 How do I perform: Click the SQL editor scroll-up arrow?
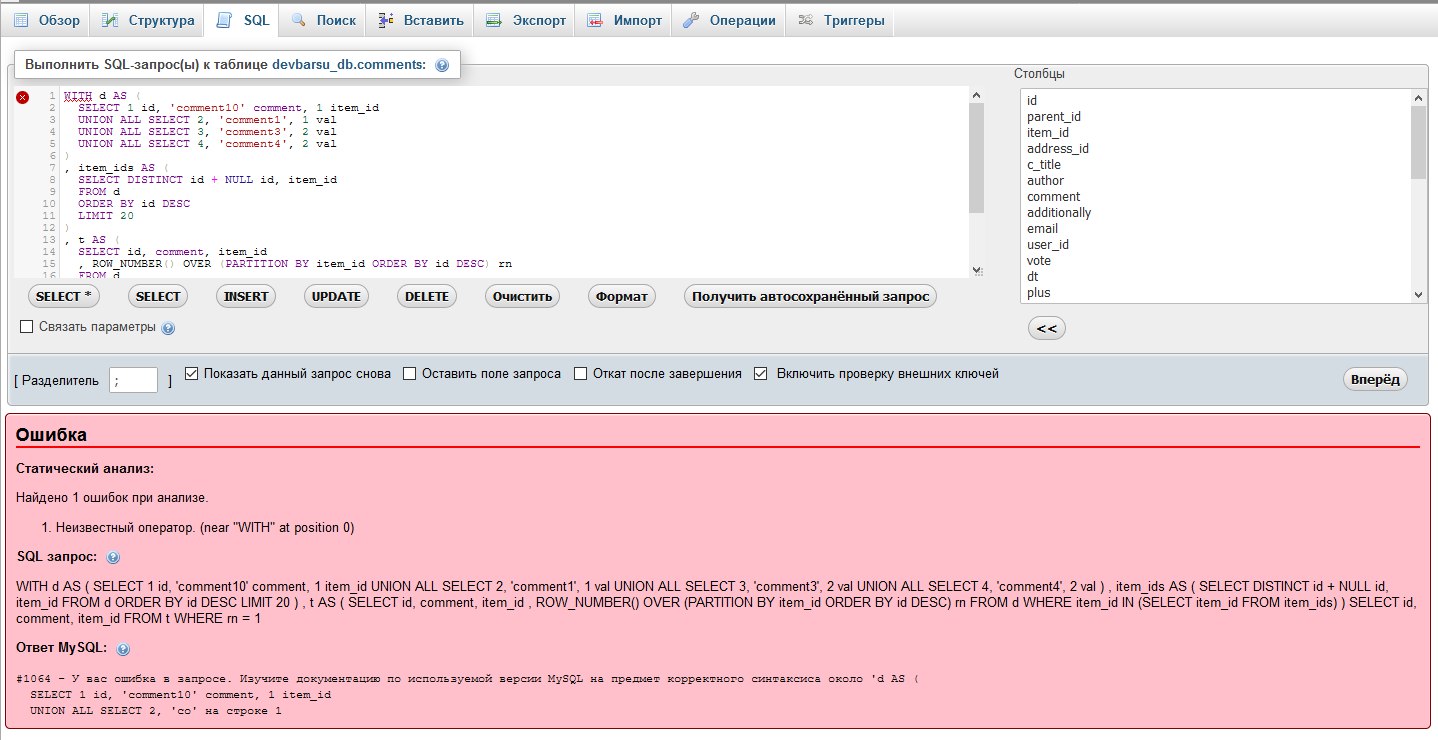pos(976,94)
